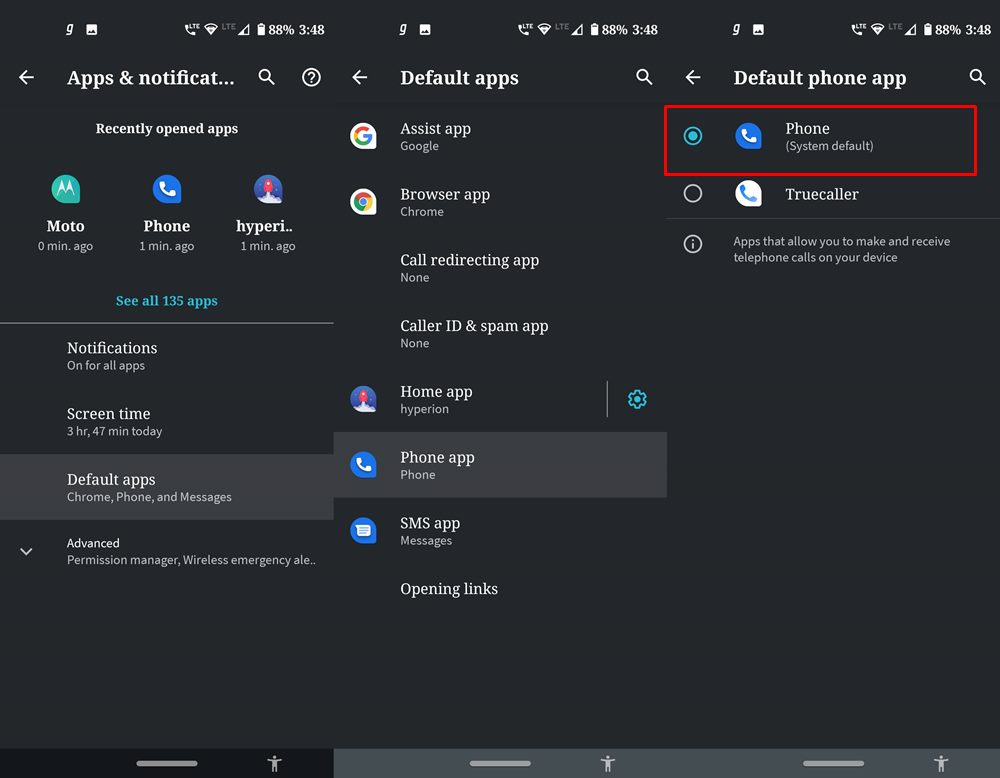
Task: Tap Phone app icon in default phone list
Action: pos(749,136)
